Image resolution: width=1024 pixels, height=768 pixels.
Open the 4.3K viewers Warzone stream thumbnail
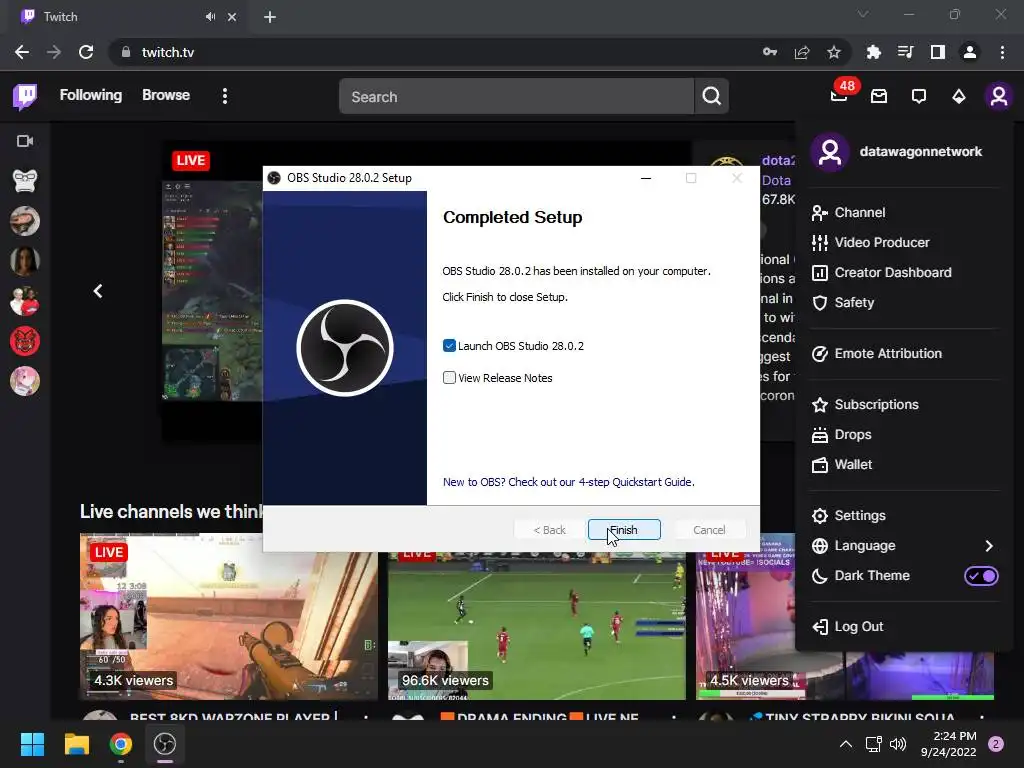pyautogui.click(x=229, y=616)
